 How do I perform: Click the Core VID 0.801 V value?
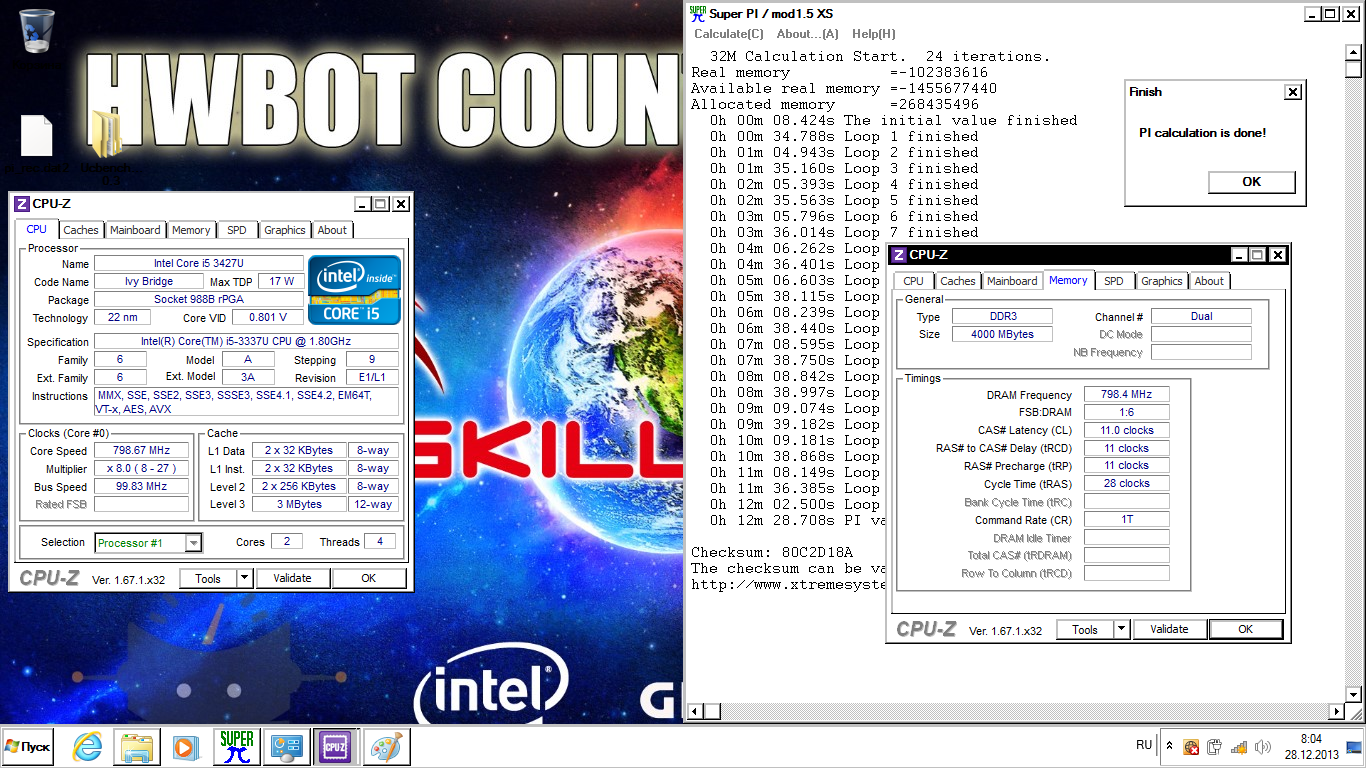(267, 318)
